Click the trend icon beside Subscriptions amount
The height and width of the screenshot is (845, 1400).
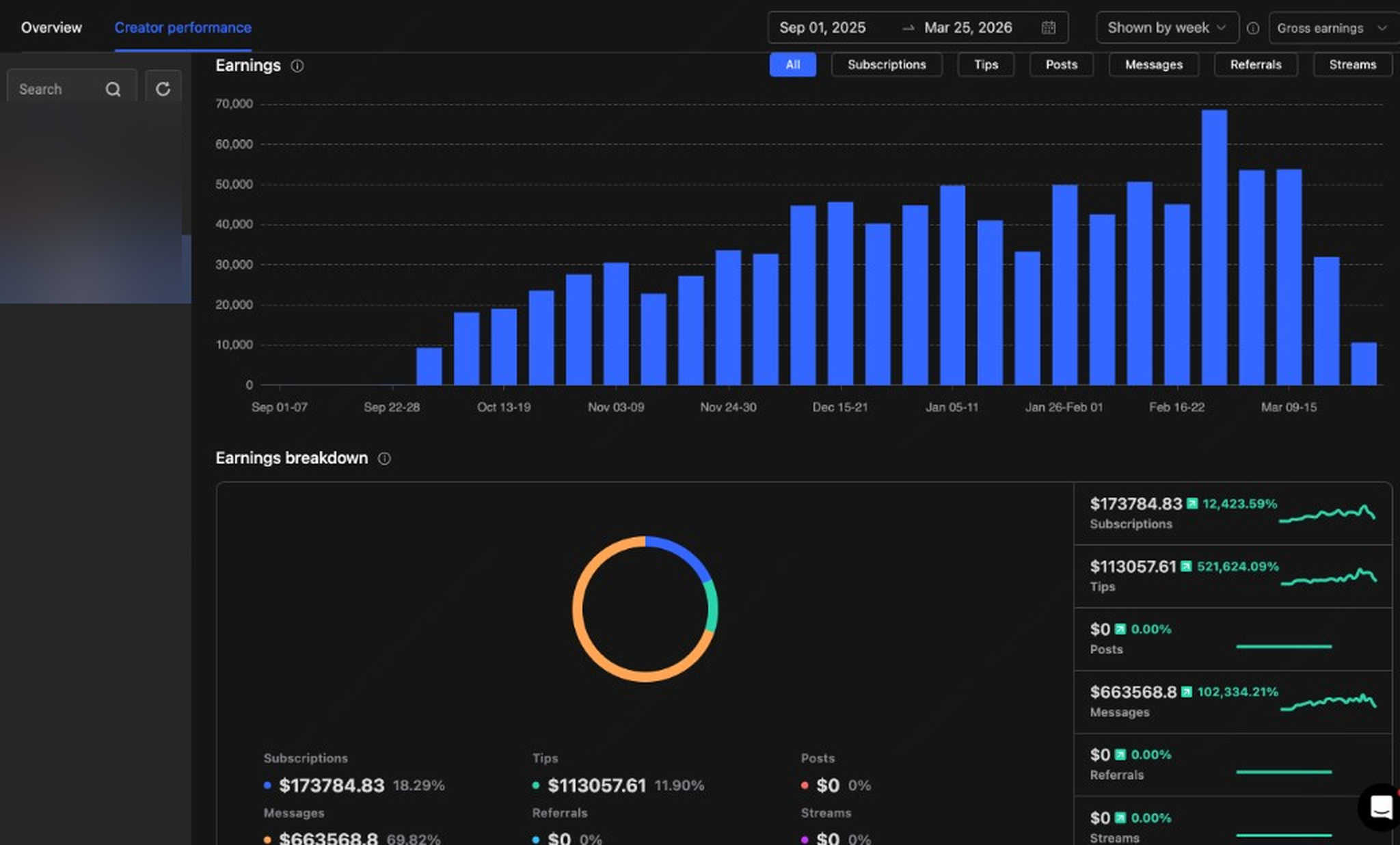(1191, 504)
